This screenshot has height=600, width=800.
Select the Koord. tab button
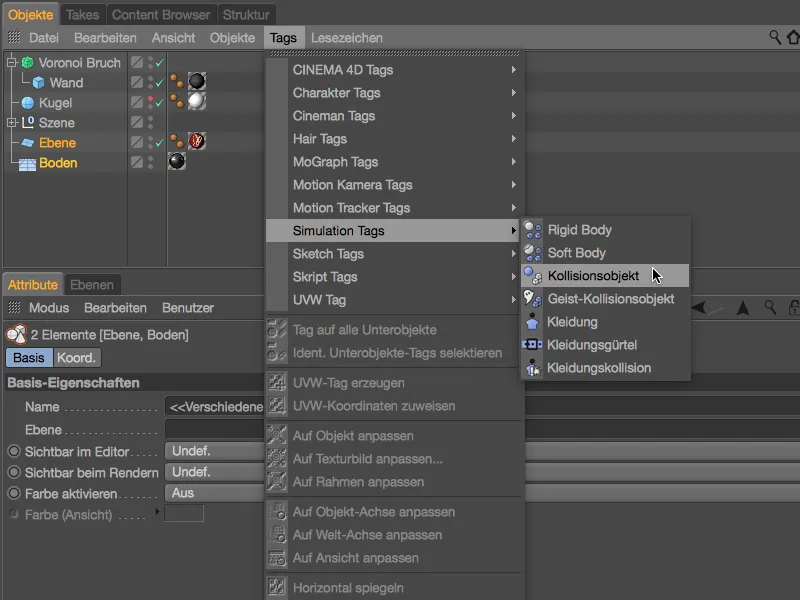[77, 358]
